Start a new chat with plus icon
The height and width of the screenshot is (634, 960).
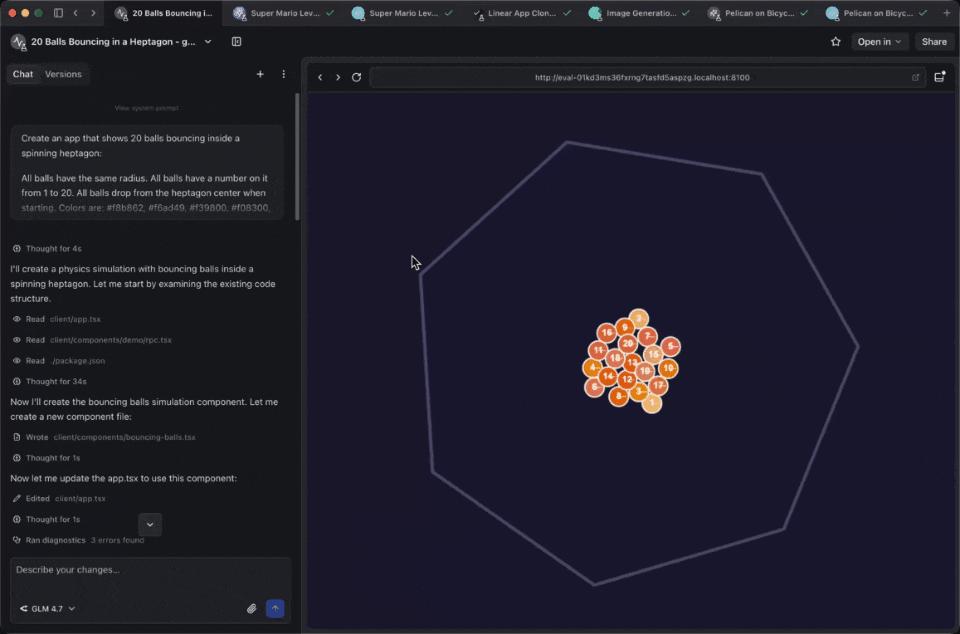tap(260, 74)
